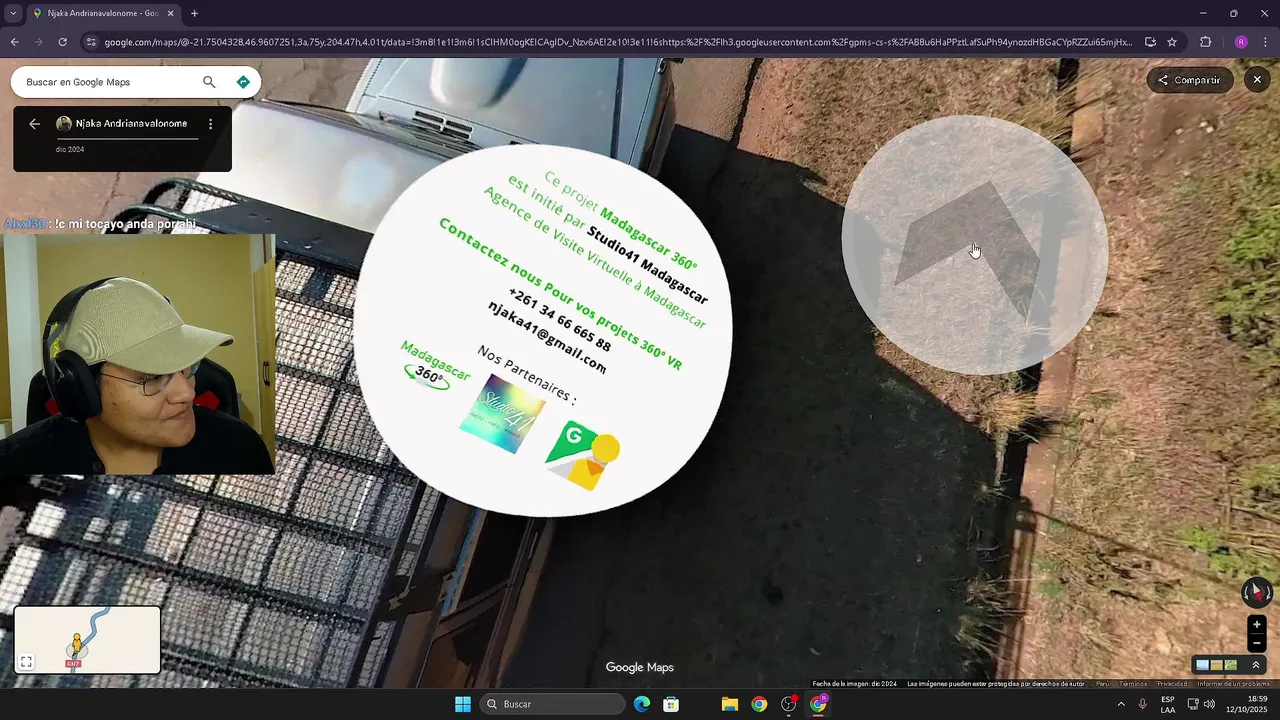Click the microphone icon in system tray

click(1142, 704)
